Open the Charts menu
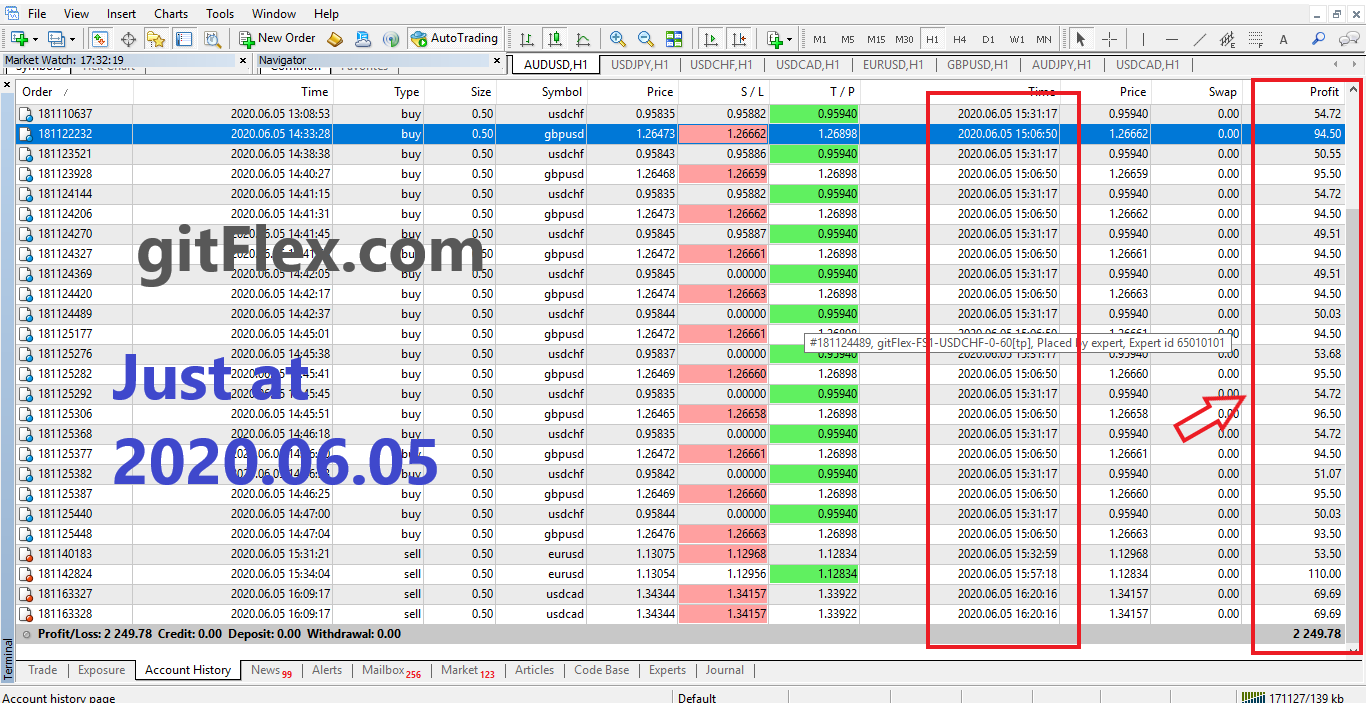1366x703 pixels. coord(171,14)
